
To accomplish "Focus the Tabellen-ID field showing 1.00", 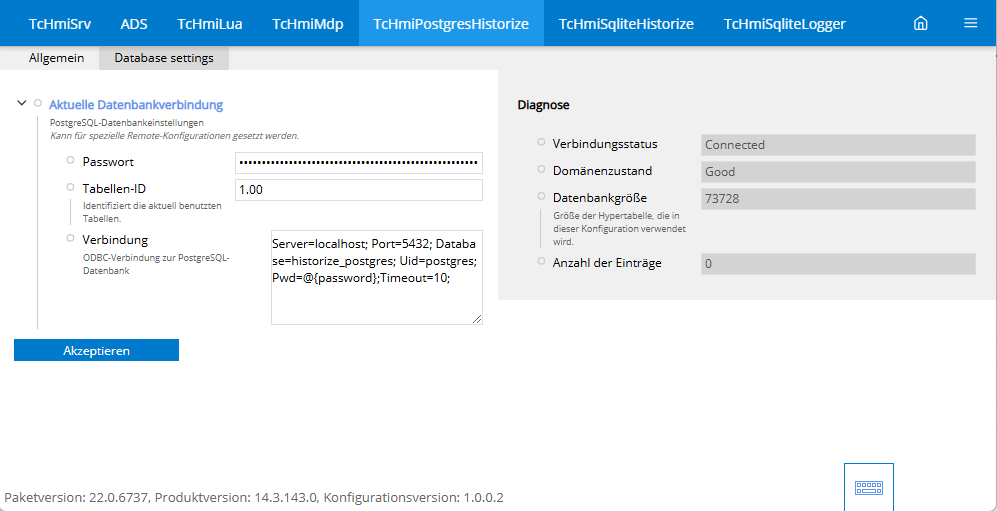I will tap(359, 190).
